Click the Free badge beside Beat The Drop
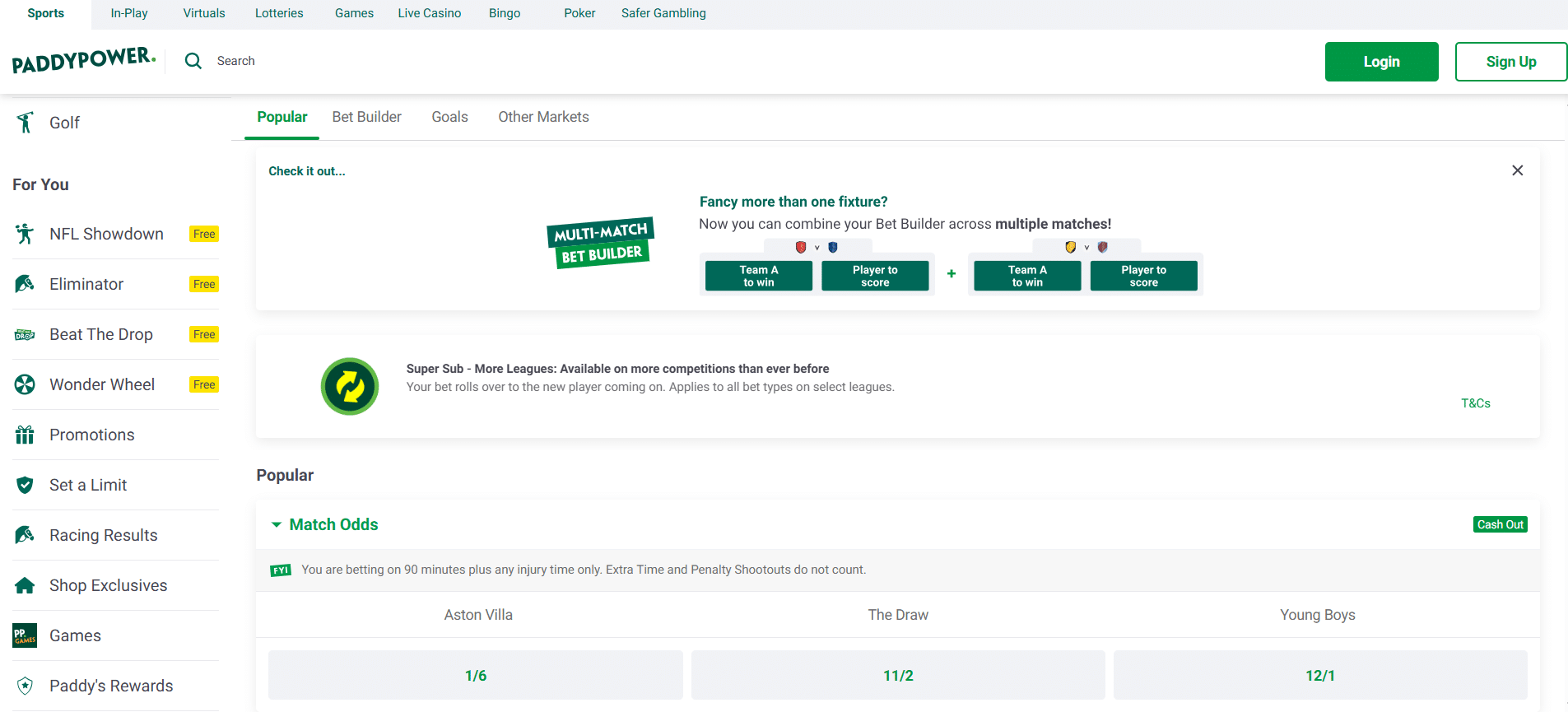1568x712 pixels. 204,334
